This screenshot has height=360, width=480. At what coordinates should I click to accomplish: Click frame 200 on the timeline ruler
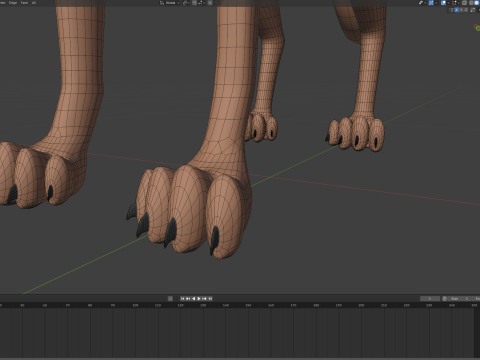pyautogui.click(x=361, y=305)
